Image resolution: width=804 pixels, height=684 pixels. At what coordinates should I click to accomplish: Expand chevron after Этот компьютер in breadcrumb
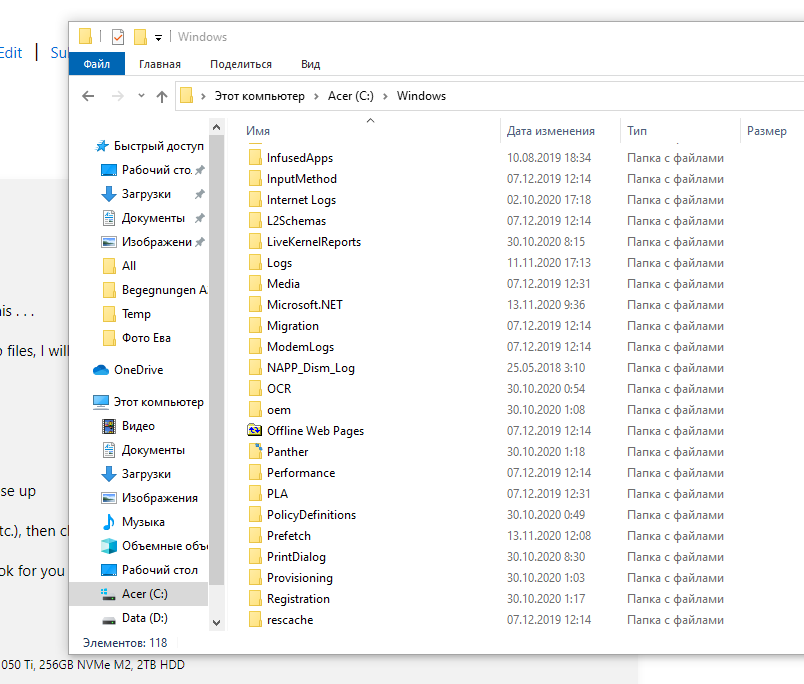pyautogui.click(x=316, y=96)
